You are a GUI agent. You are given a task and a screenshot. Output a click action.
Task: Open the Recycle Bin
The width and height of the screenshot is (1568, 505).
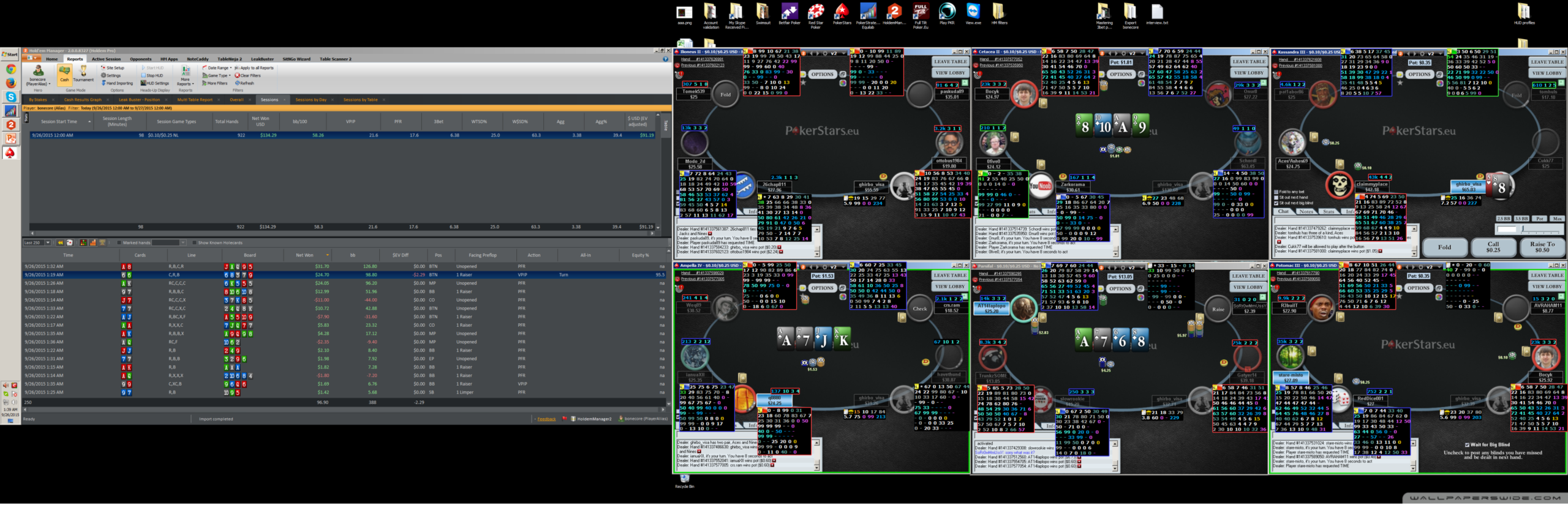pyautogui.click(x=684, y=481)
